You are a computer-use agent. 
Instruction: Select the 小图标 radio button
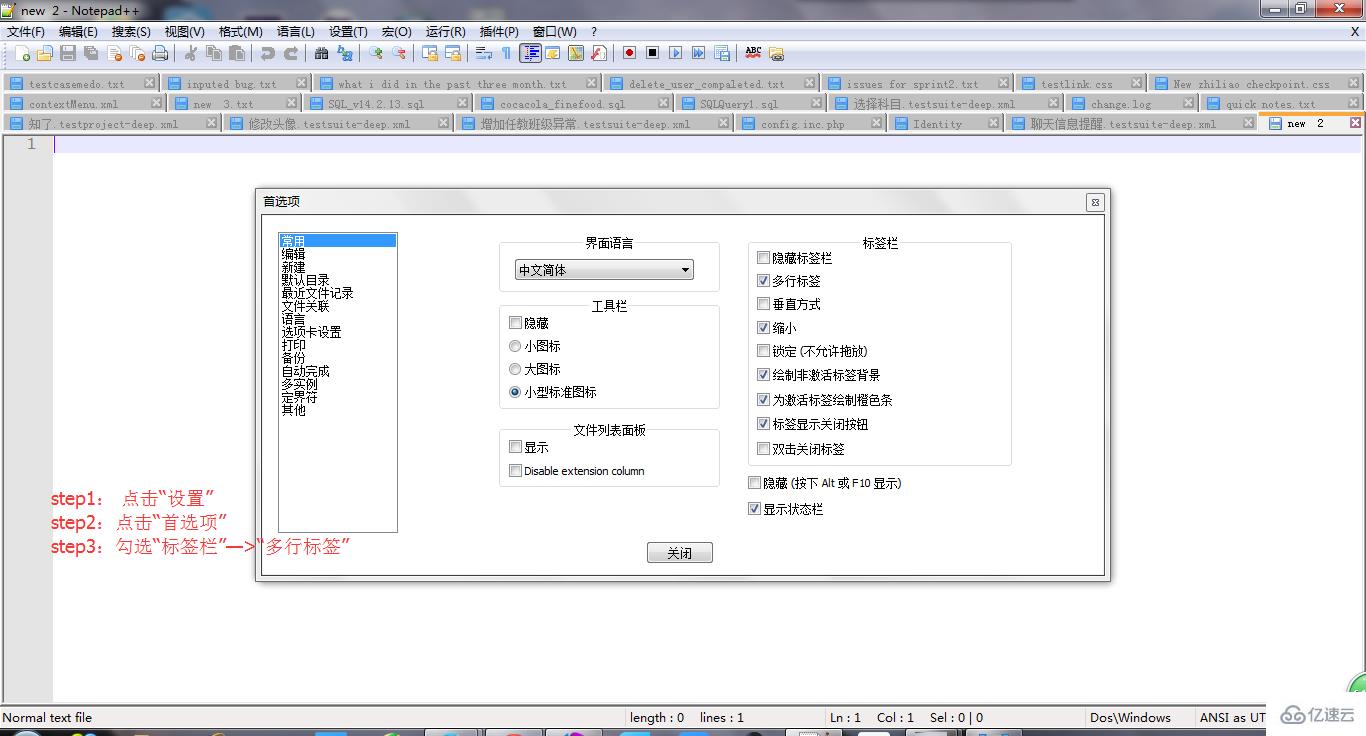pyautogui.click(x=515, y=346)
